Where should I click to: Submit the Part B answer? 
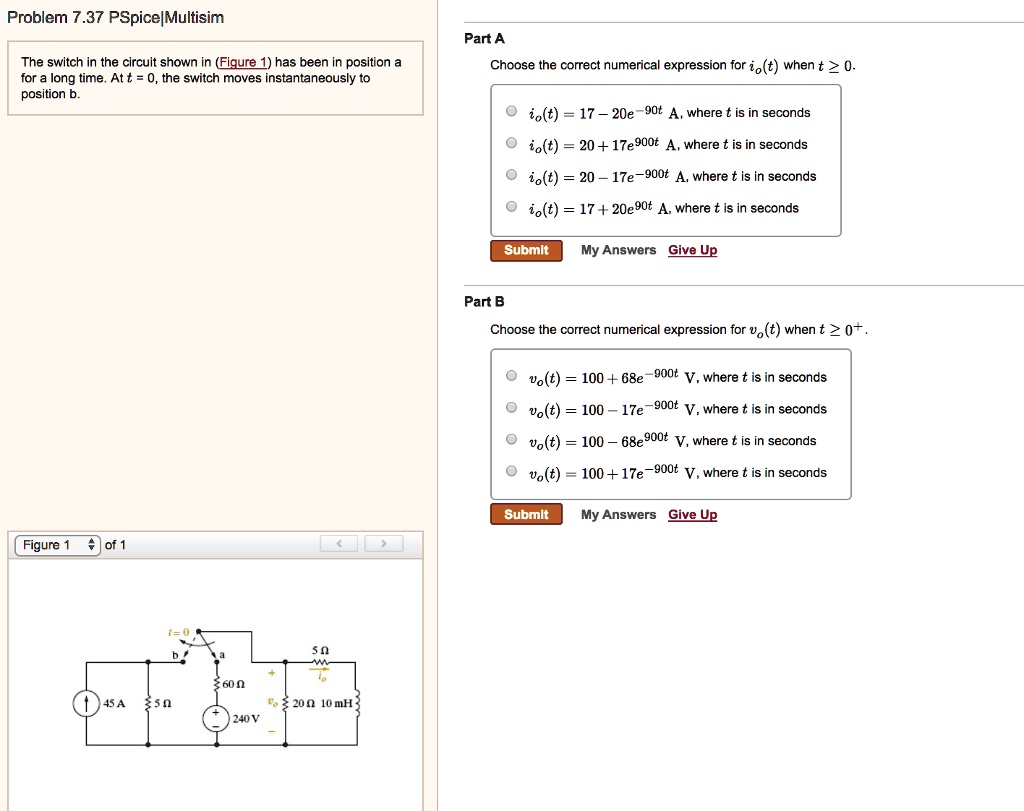pyautogui.click(x=526, y=514)
